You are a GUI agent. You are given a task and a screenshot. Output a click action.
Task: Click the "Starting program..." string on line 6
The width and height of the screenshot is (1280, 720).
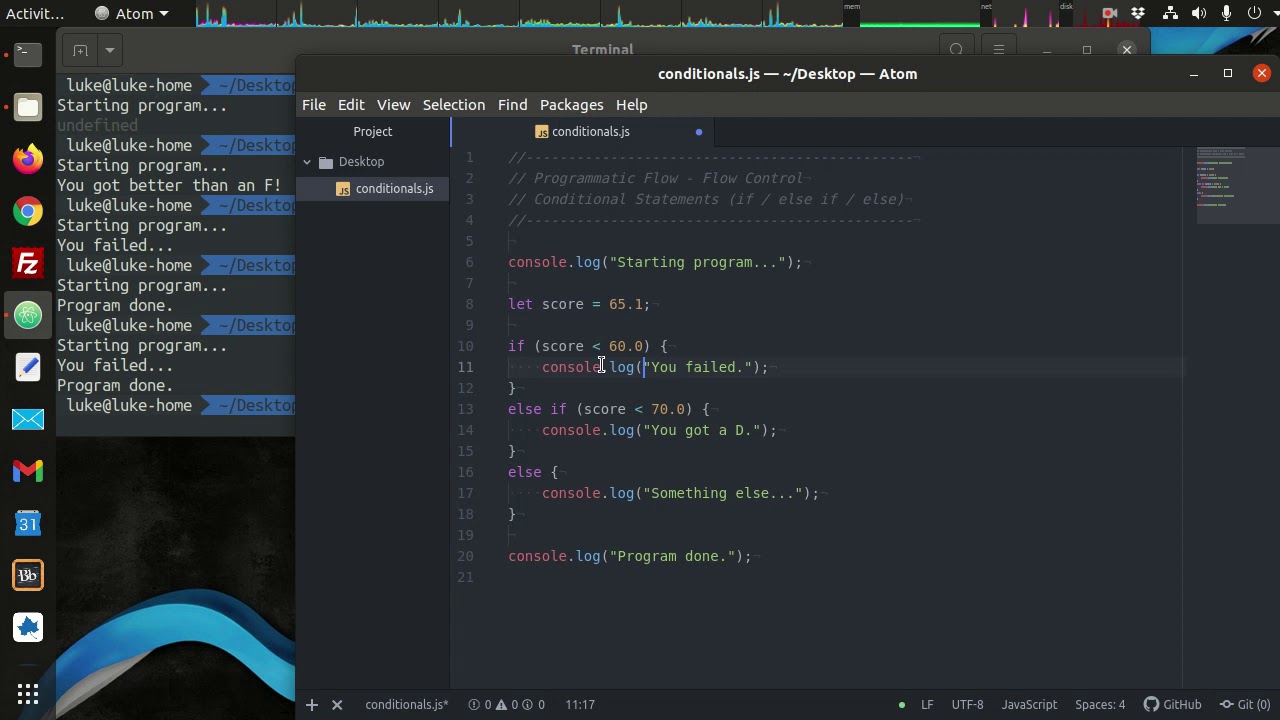(697, 262)
